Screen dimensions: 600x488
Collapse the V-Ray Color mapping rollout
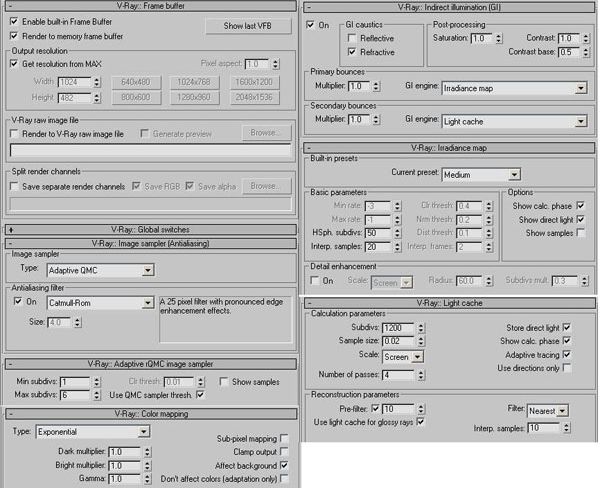(151, 414)
